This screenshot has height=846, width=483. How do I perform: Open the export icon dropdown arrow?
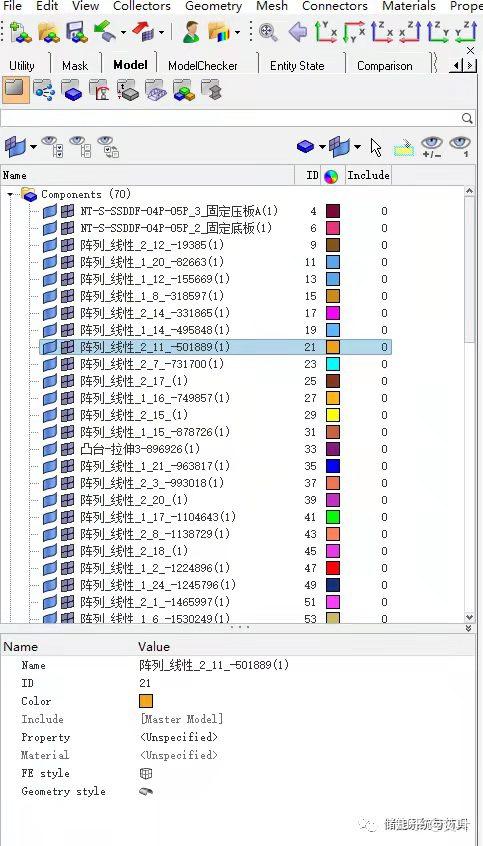tap(161, 32)
